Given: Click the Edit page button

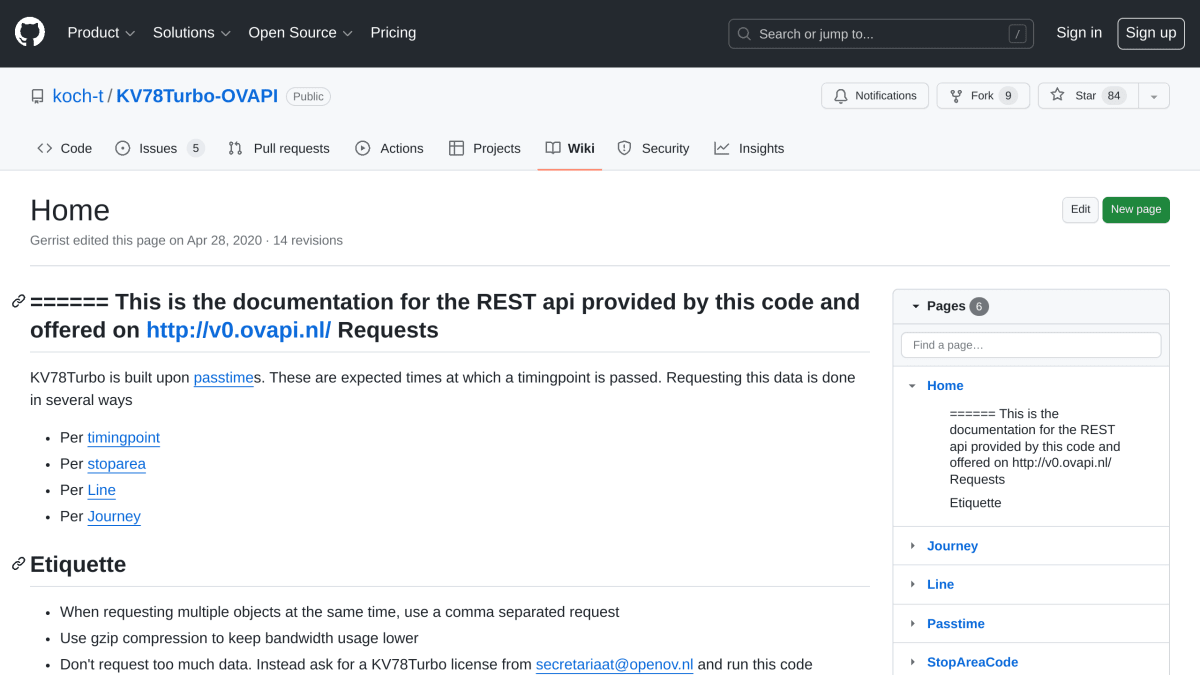Looking at the screenshot, I should click(x=1080, y=210).
